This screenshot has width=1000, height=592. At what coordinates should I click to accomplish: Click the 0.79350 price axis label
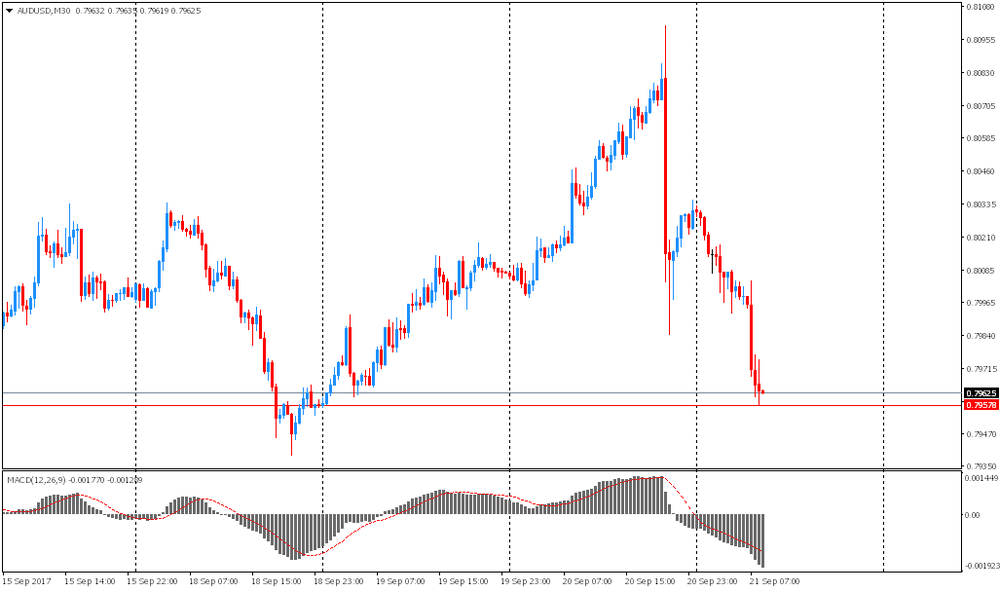981,466
